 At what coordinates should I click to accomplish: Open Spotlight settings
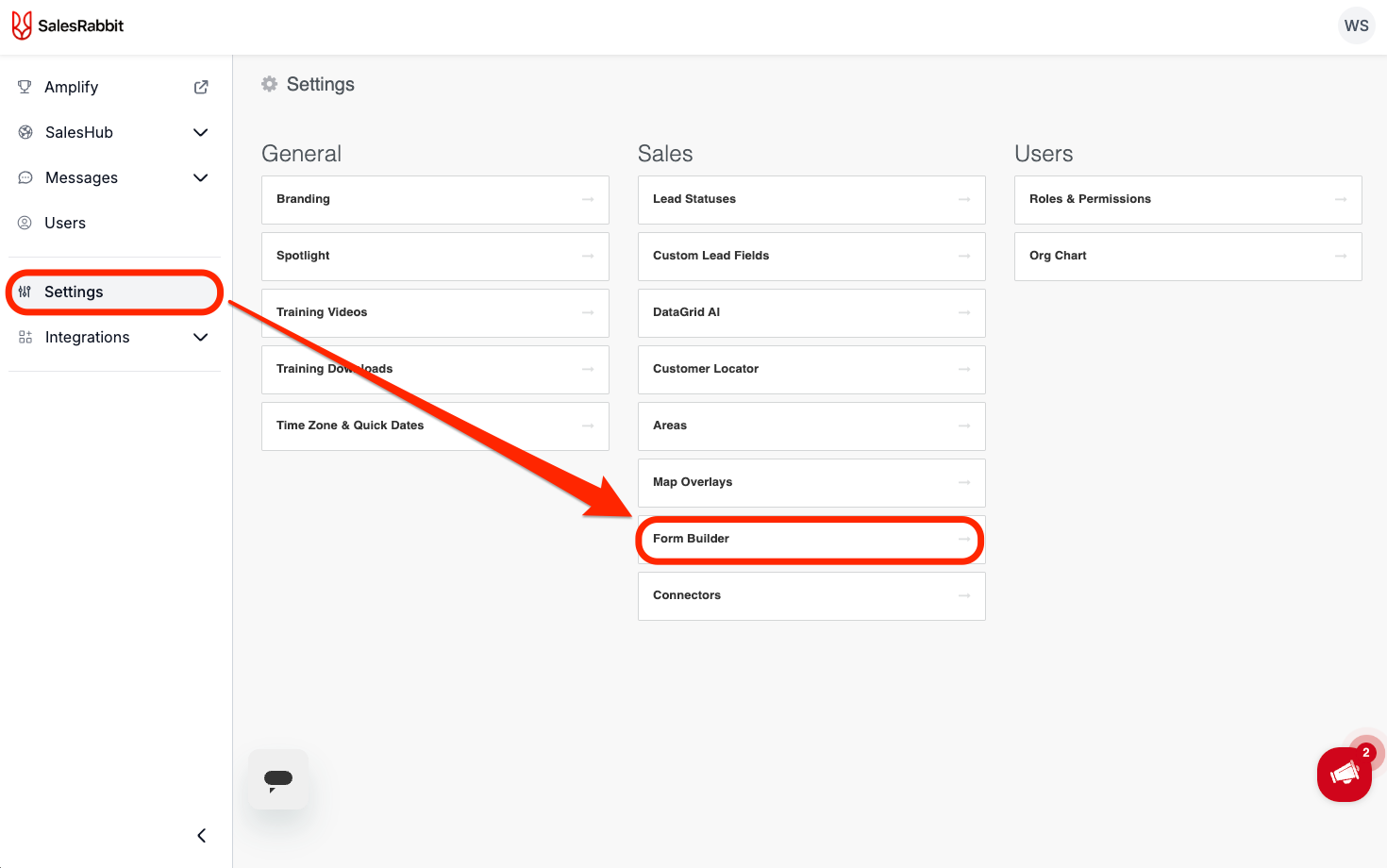(435, 257)
